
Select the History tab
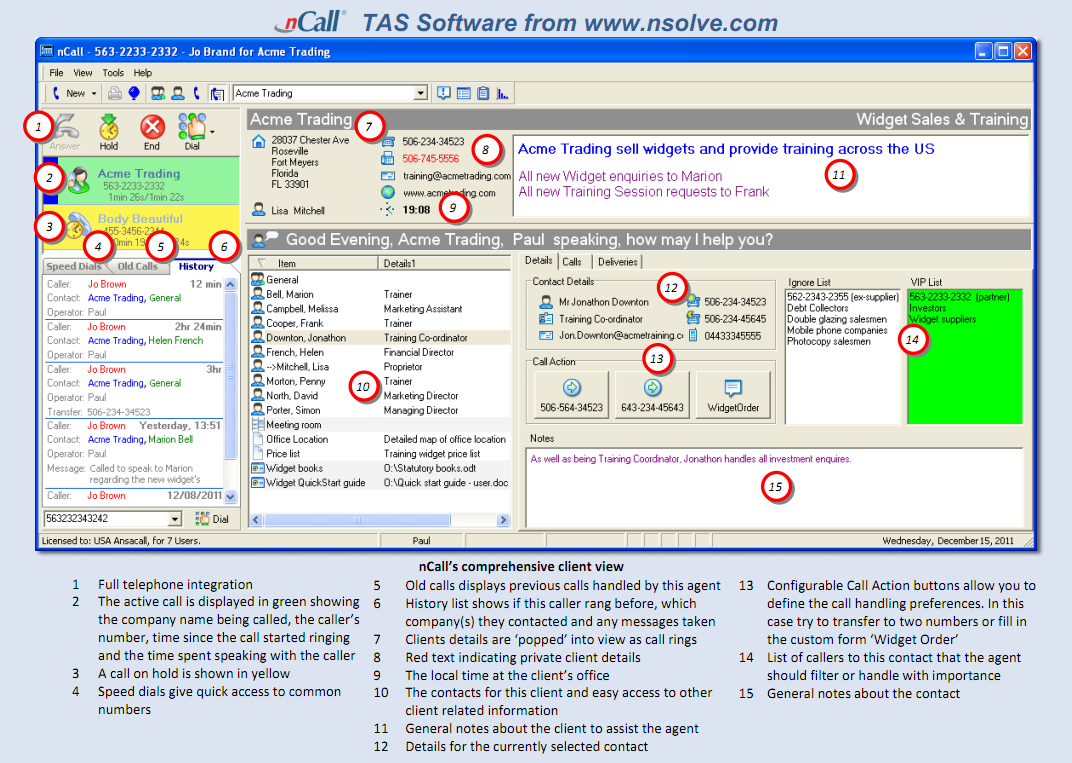pos(196,266)
